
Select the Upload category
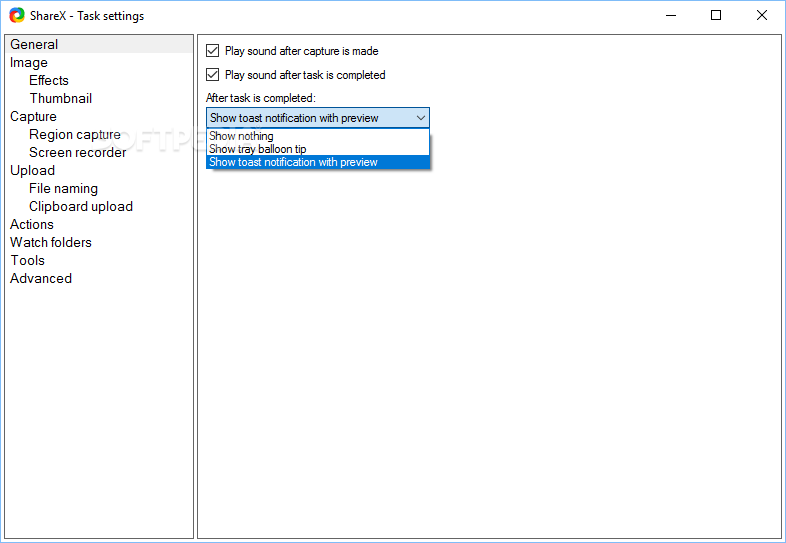pos(33,170)
